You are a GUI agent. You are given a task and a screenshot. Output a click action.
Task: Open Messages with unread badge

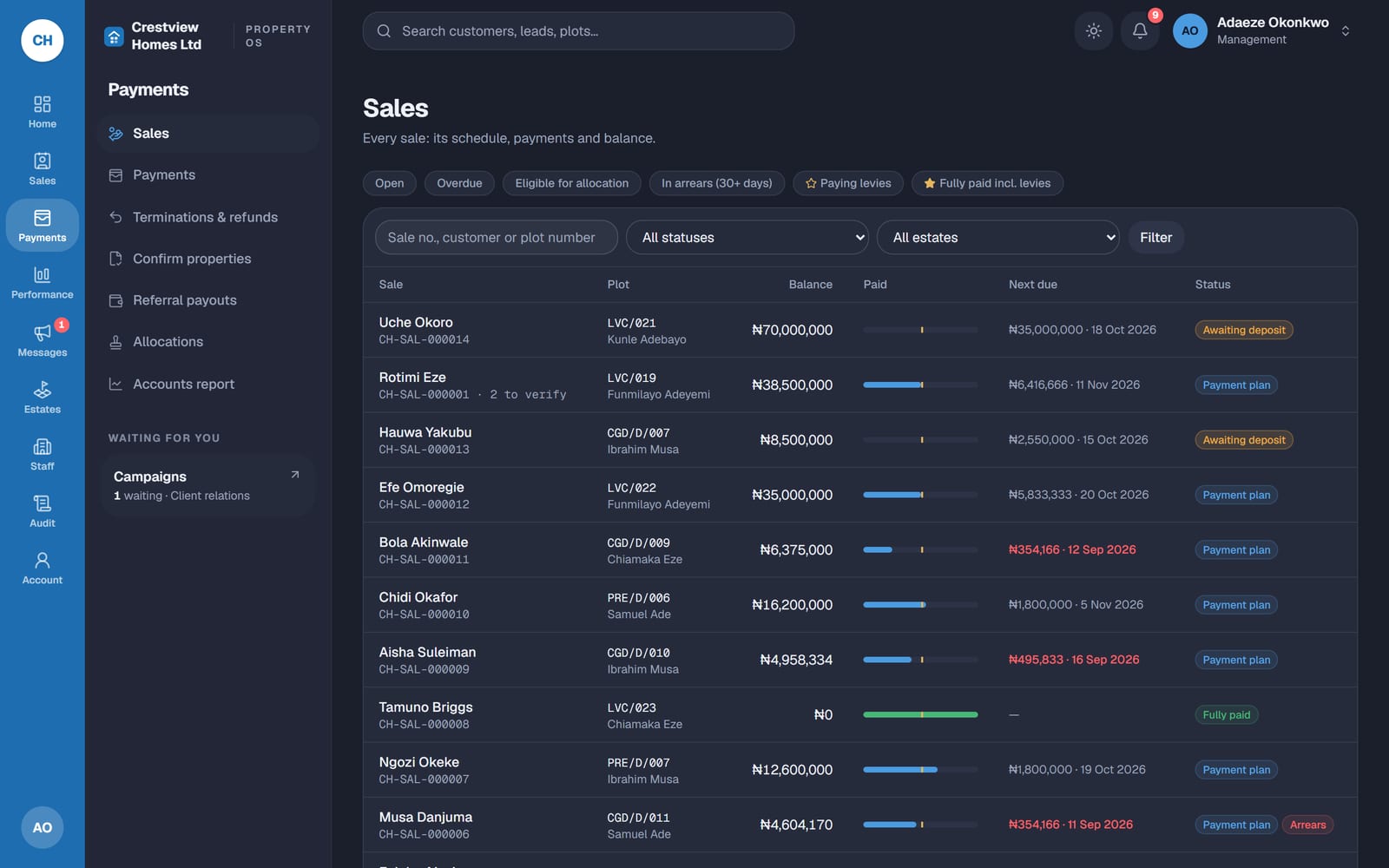tap(42, 340)
